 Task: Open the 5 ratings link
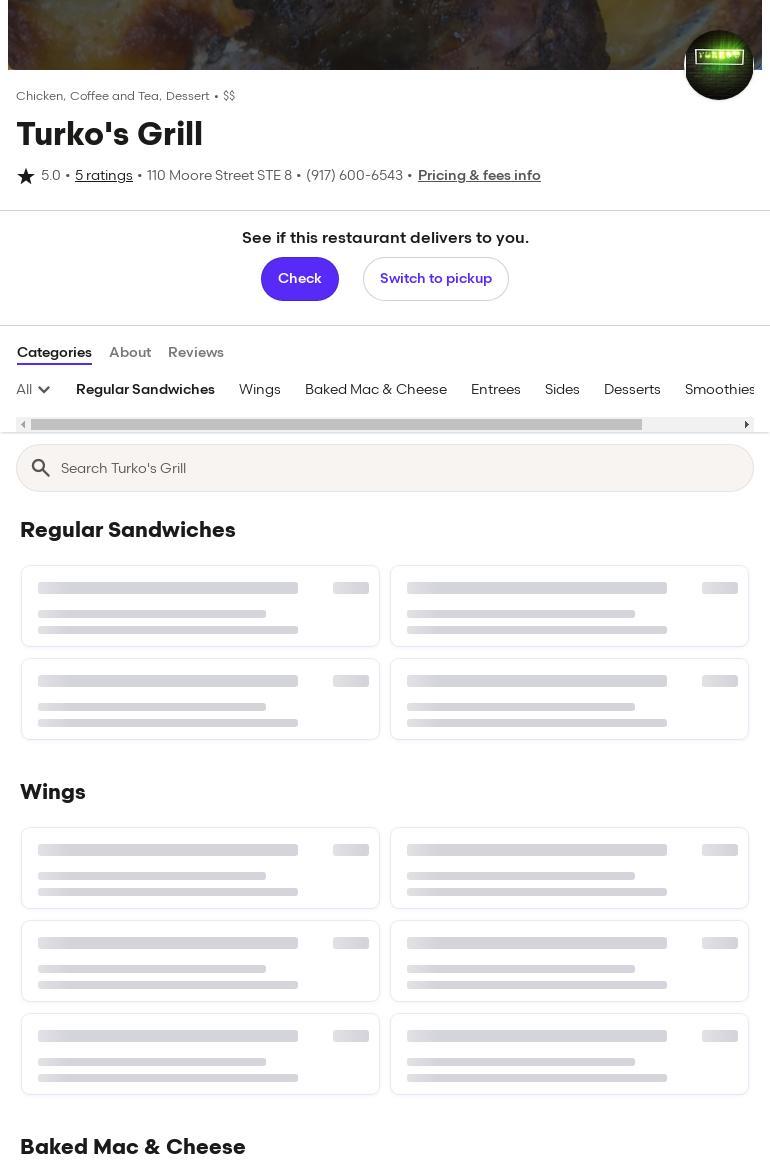coord(104,176)
